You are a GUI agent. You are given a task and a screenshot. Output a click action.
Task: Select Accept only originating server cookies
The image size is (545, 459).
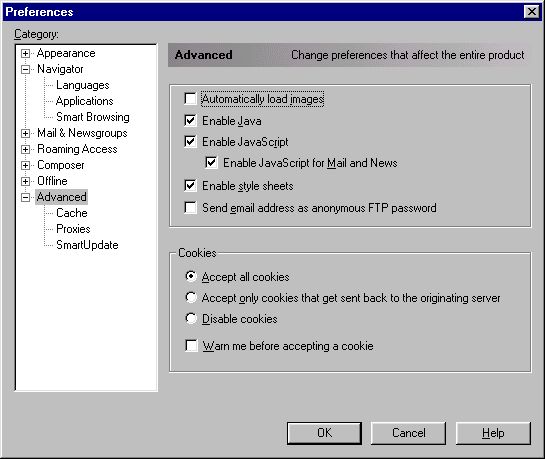click(x=191, y=297)
